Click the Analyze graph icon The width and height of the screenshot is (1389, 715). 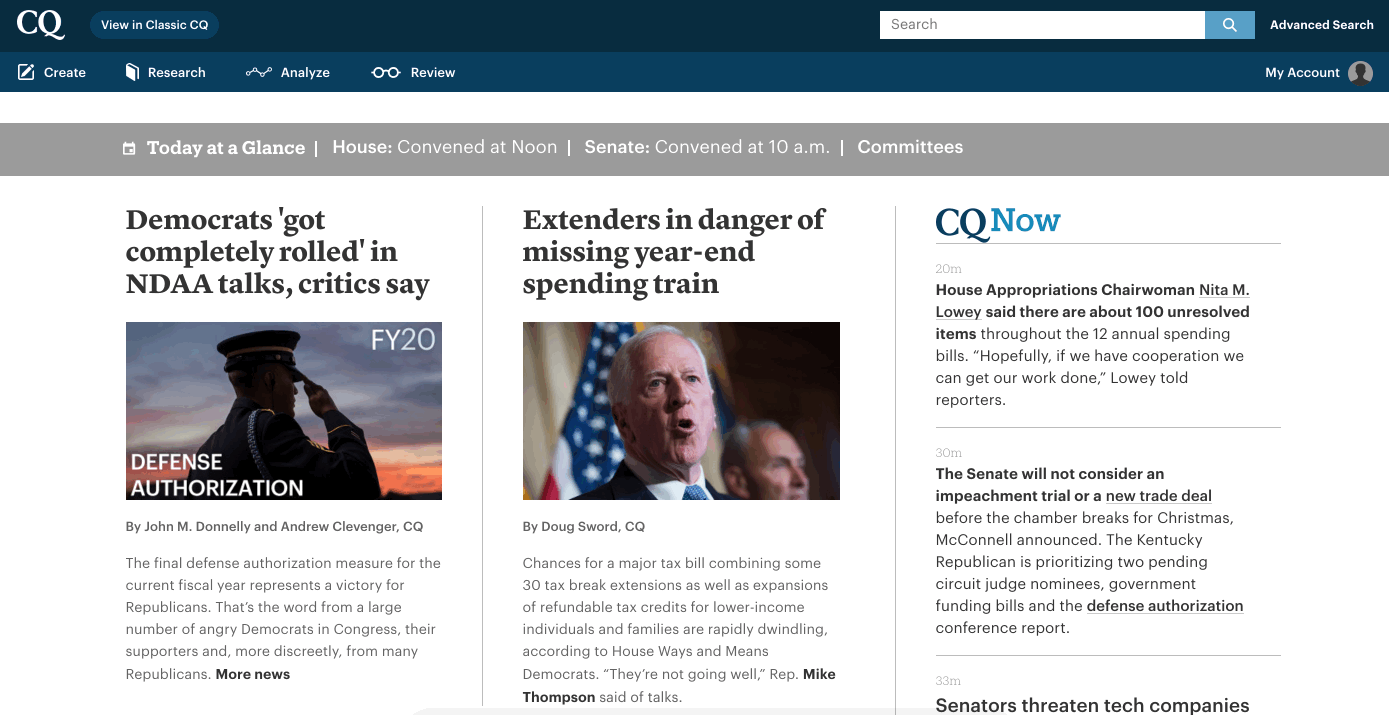click(x=259, y=72)
